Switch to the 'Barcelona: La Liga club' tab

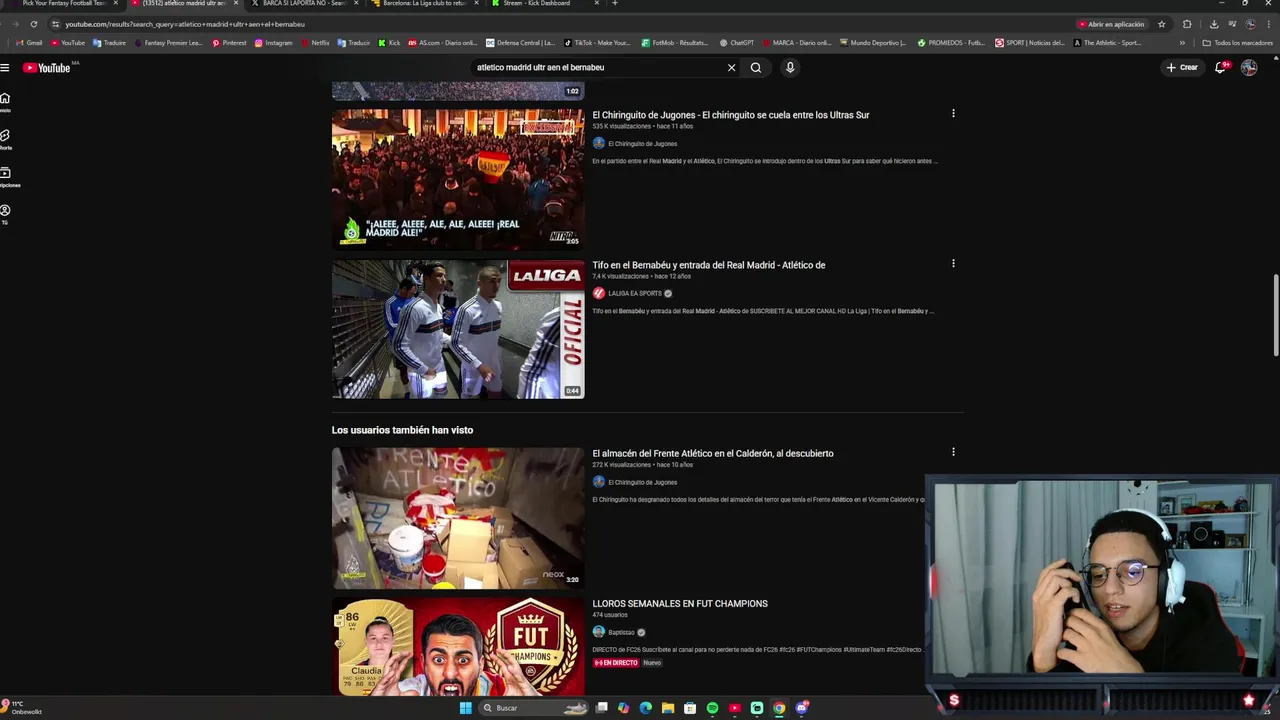423,3
